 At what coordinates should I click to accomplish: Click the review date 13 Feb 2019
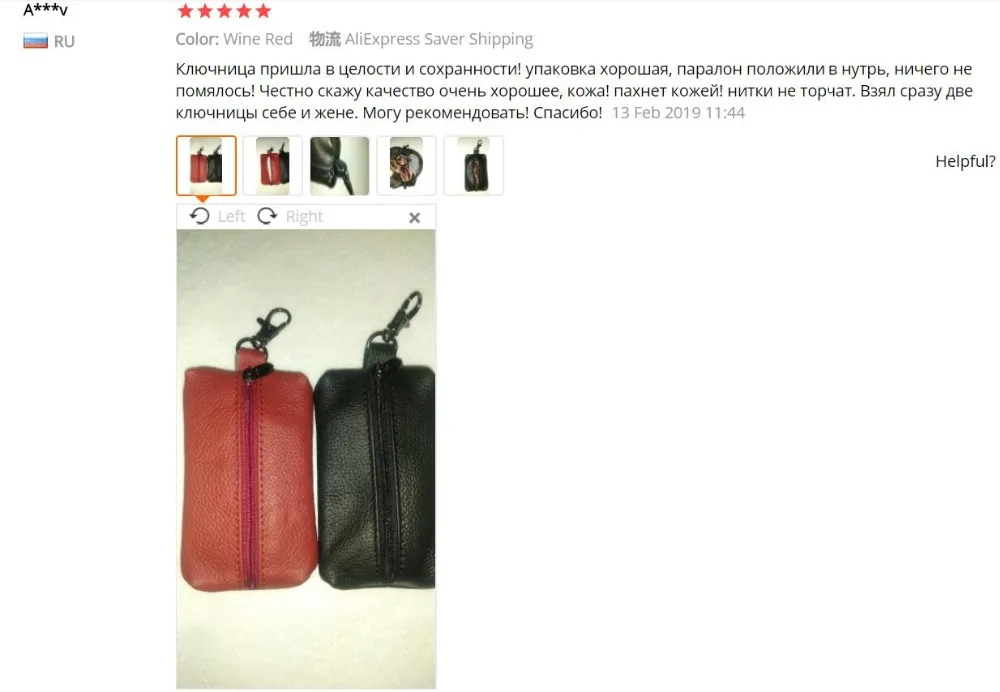point(678,113)
